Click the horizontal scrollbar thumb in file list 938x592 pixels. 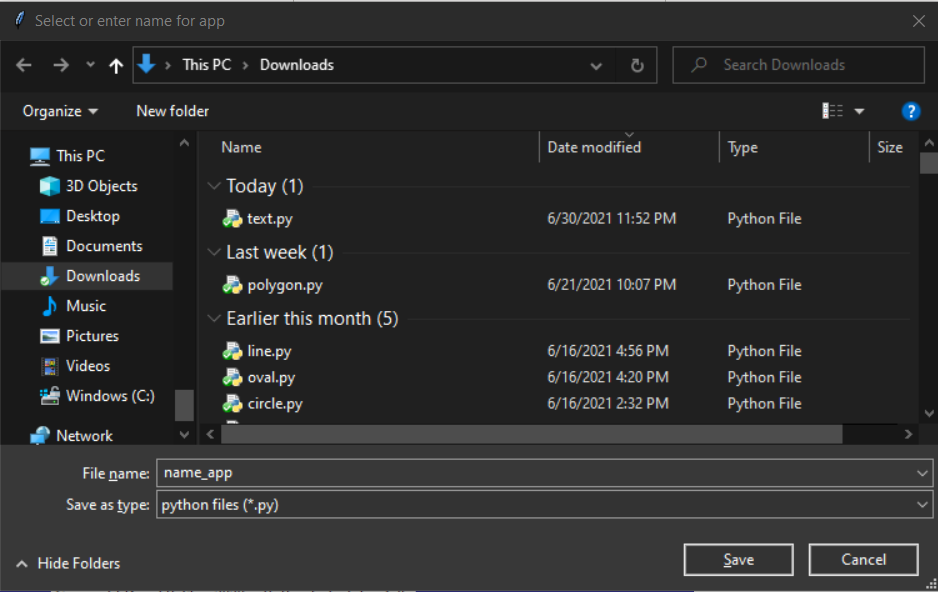[x=531, y=434]
